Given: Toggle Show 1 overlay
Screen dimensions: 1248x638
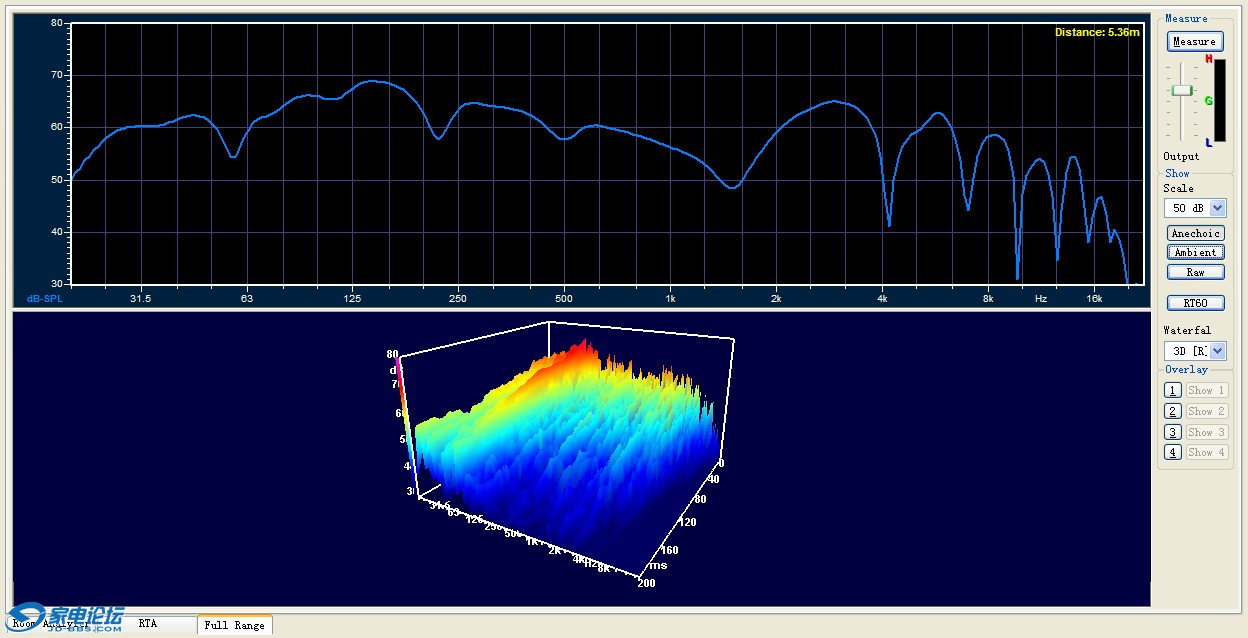Looking at the screenshot, I should (x=1206, y=390).
